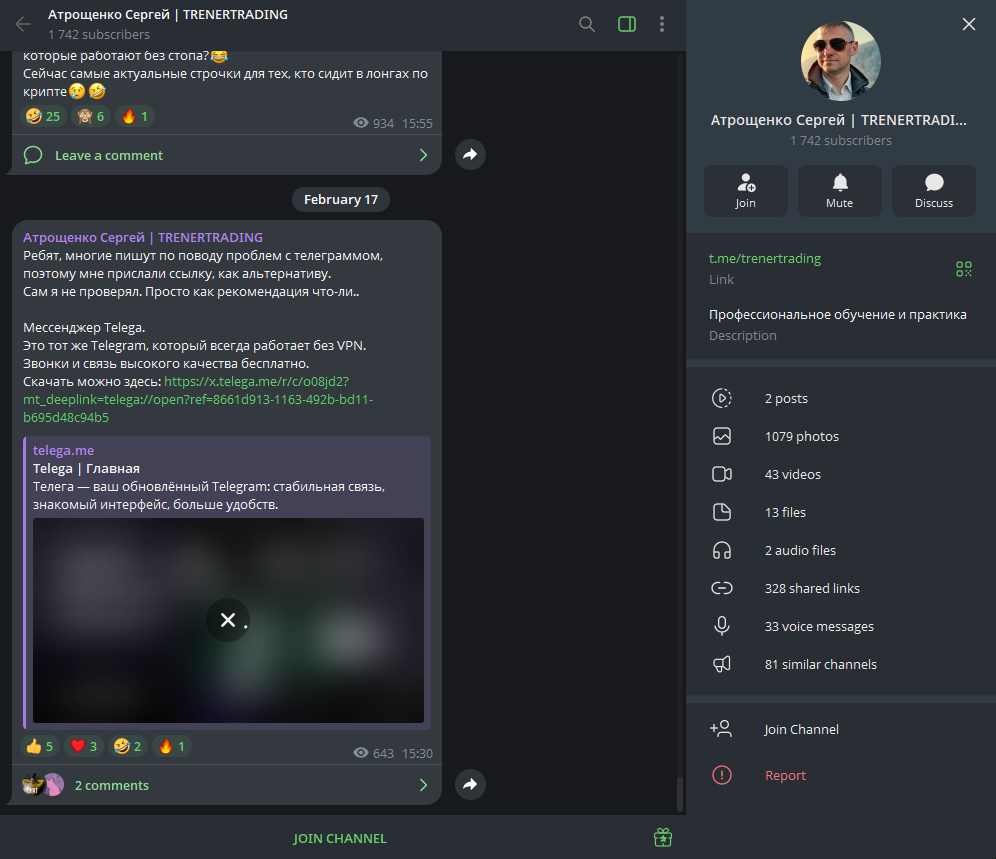
Task: Show the channel QR code
Action: click(964, 269)
